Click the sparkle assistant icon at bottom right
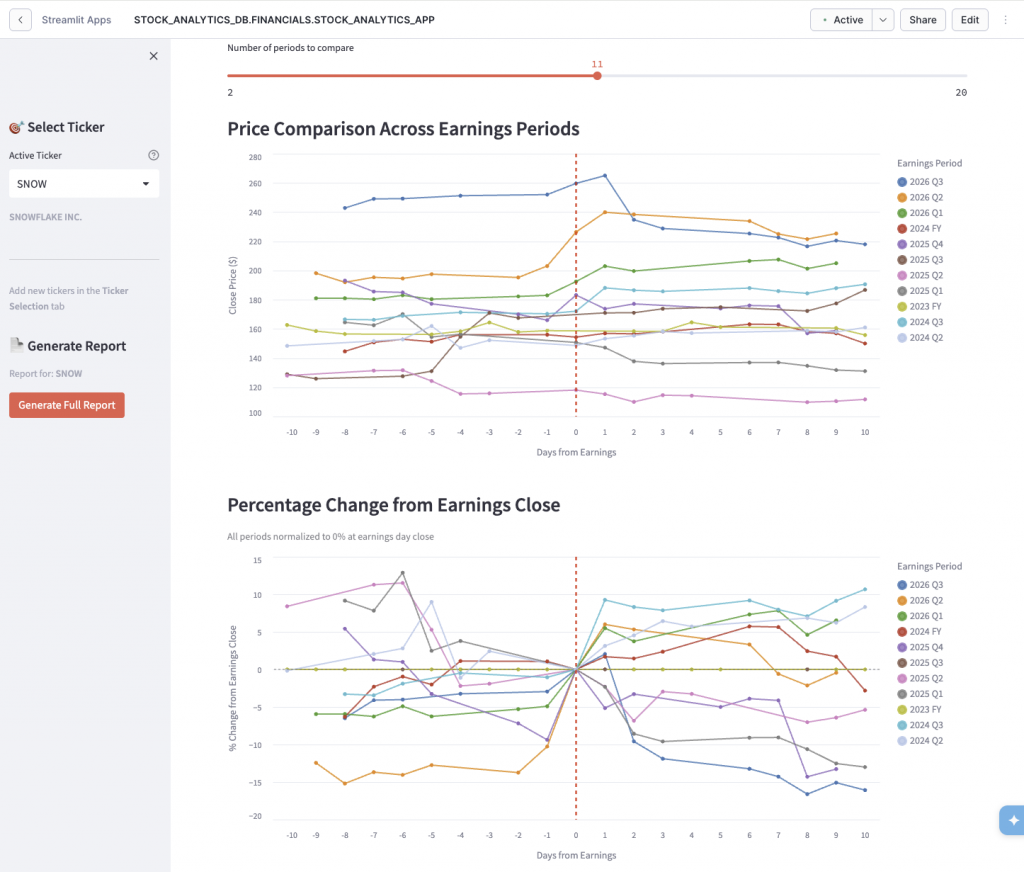The height and width of the screenshot is (872, 1024). [1012, 820]
